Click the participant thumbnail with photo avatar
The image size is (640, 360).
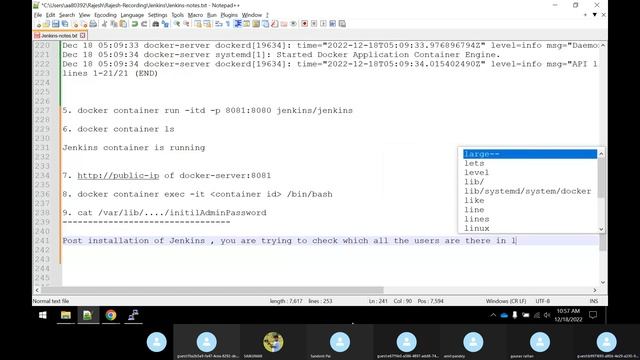[x=273, y=342]
